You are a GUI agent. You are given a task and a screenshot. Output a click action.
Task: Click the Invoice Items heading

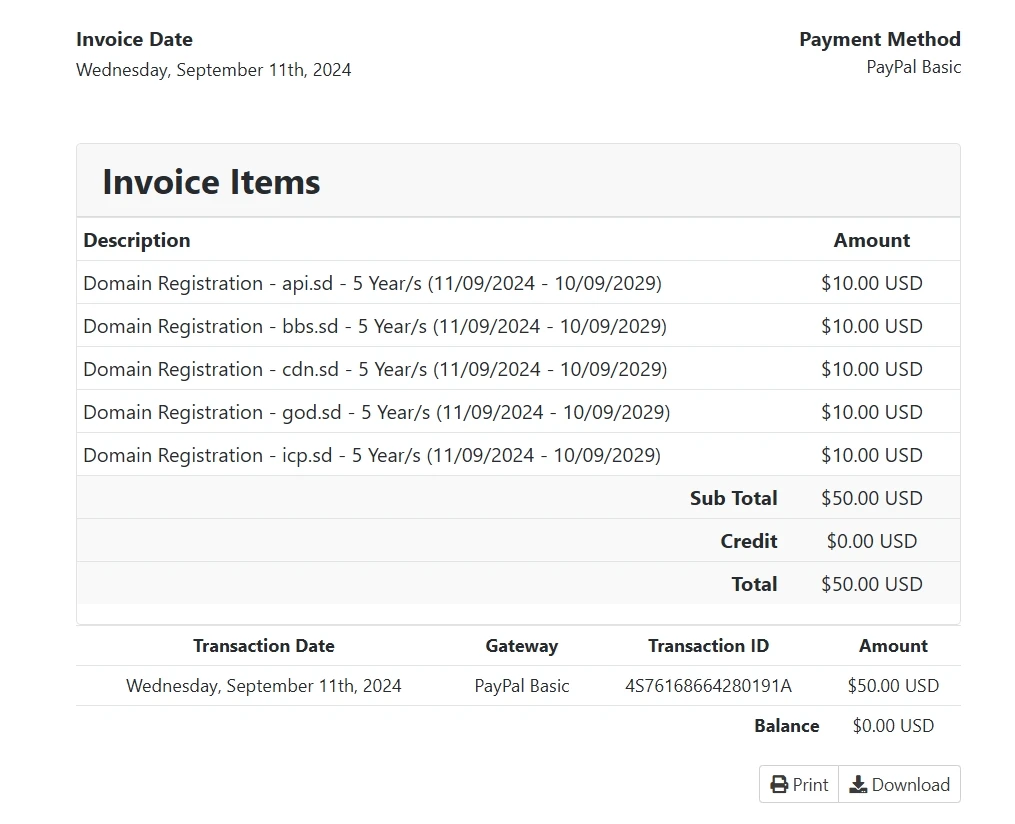[211, 182]
